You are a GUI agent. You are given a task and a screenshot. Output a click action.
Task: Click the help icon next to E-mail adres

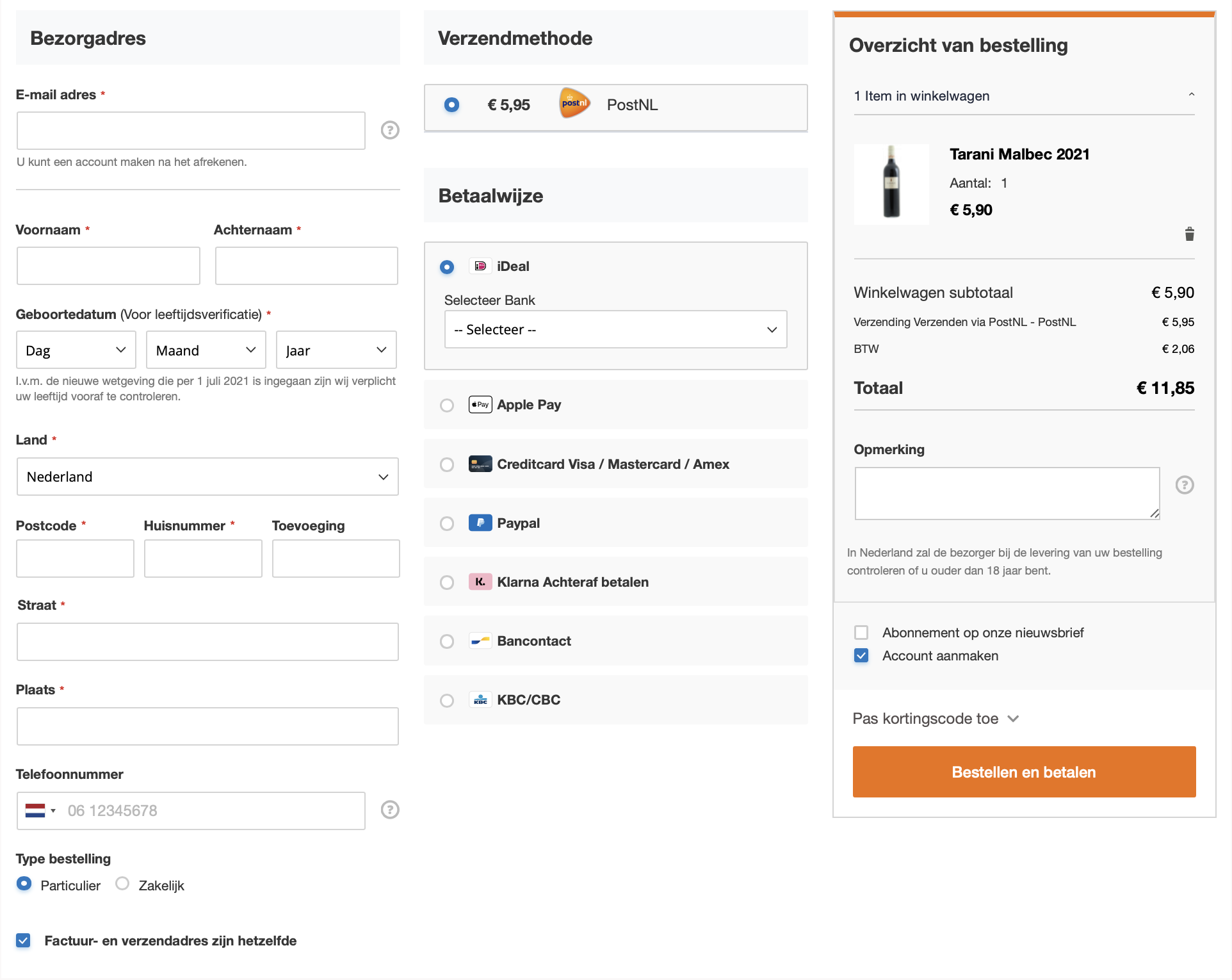390,130
